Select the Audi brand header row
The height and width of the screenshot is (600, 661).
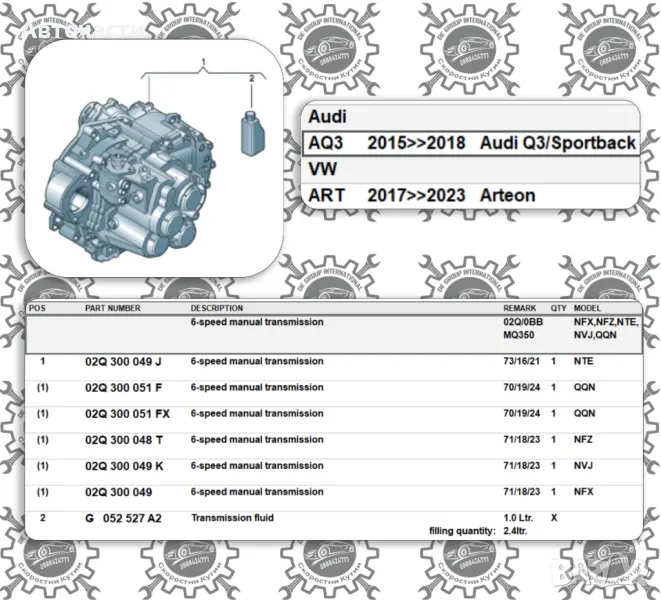(x=471, y=117)
